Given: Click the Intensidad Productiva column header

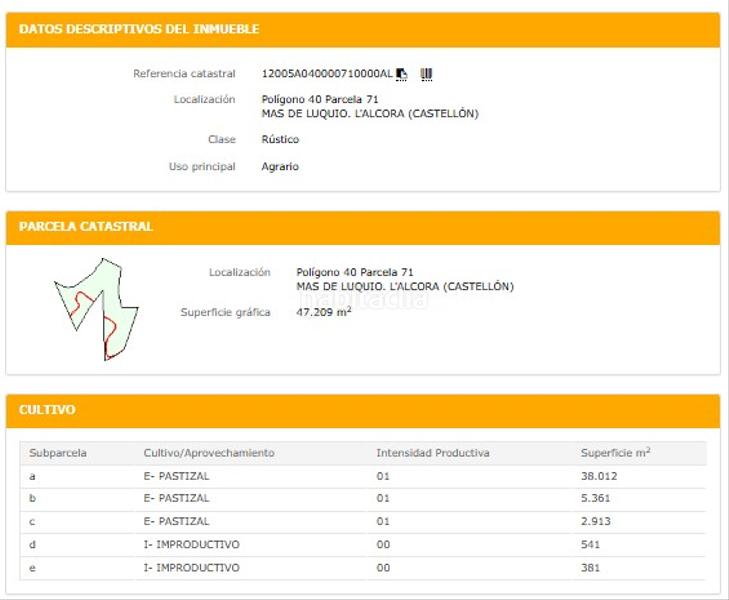Looking at the screenshot, I should tap(432, 453).
